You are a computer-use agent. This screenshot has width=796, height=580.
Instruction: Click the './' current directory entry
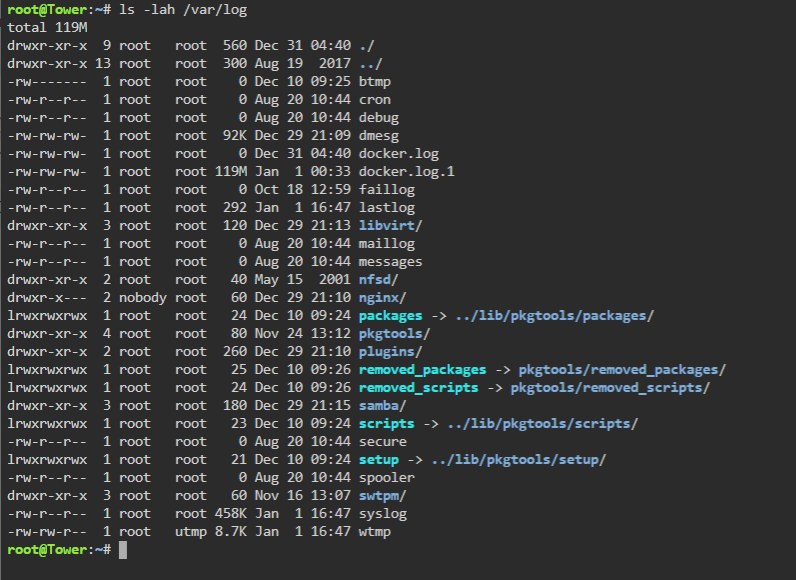[x=367, y=46]
